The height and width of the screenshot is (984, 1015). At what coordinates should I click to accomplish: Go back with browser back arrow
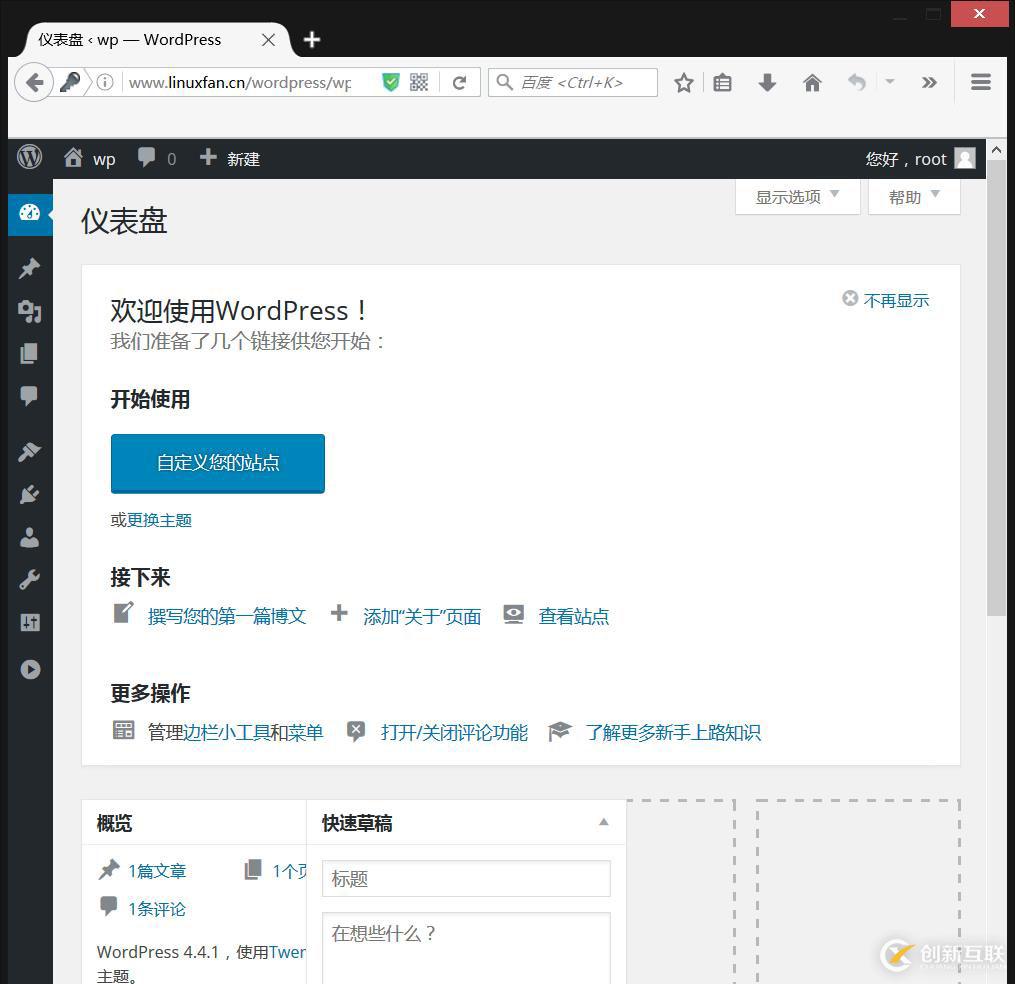tap(34, 82)
